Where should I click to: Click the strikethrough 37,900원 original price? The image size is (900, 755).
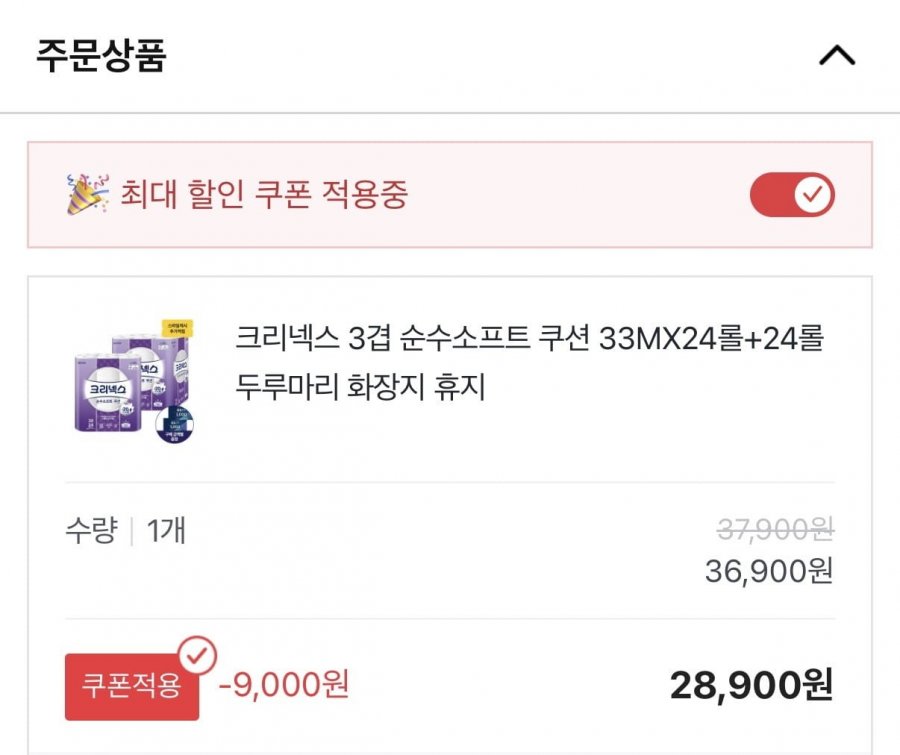[x=775, y=529]
